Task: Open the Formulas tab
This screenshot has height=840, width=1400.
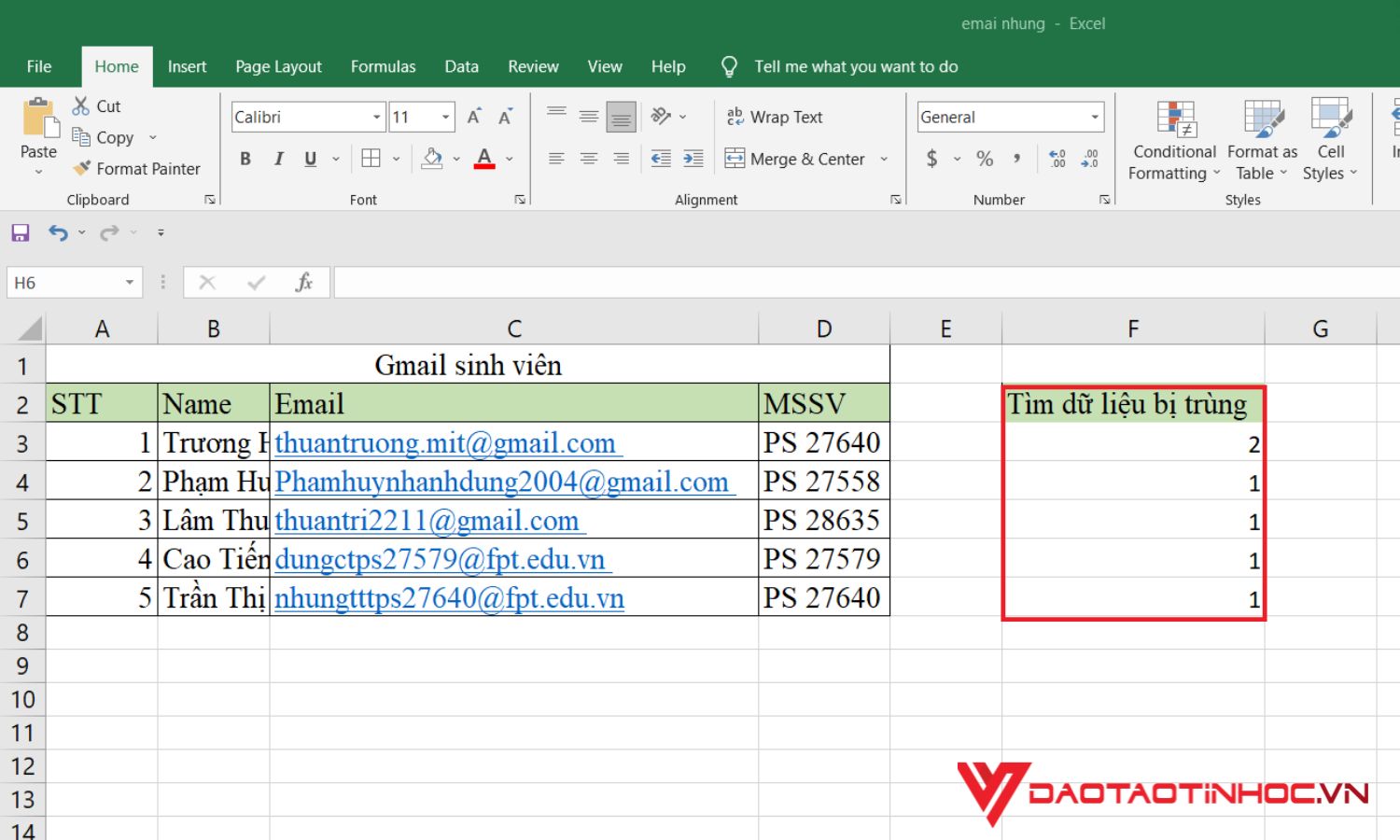Action: pyautogui.click(x=383, y=66)
